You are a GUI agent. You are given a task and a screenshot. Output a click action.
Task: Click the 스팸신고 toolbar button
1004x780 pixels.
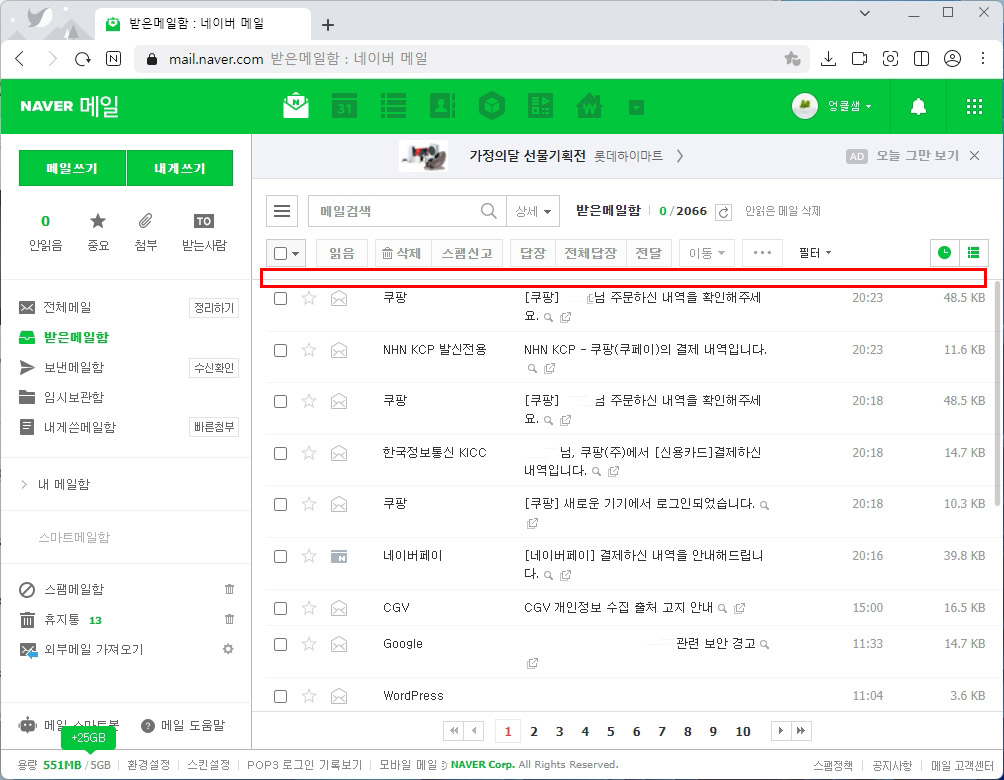tap(466, 253)
